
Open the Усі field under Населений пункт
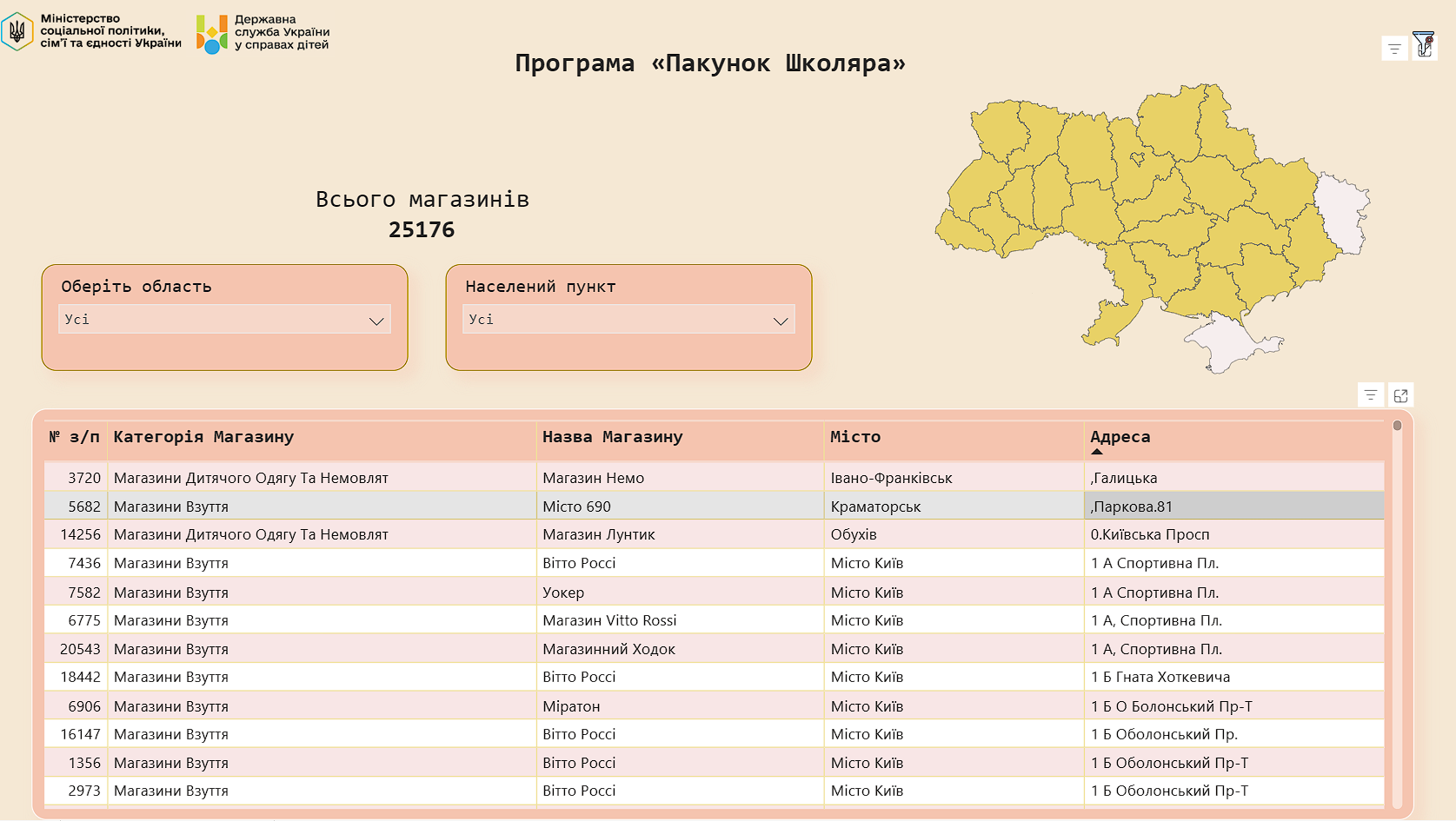click(x=617, y=320)
